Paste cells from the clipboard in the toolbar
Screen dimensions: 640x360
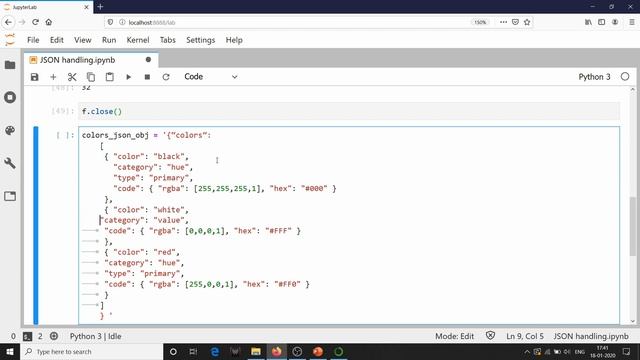tap(109, 77)
